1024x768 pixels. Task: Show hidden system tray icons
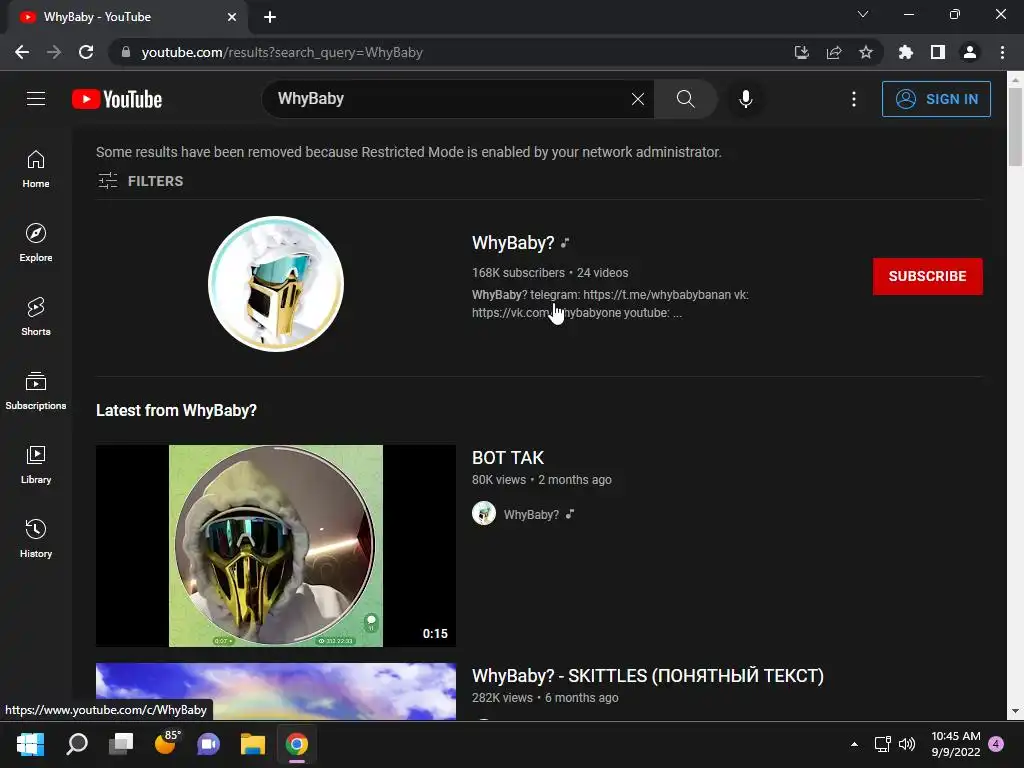pyautogui.click(x=854, y=744)
